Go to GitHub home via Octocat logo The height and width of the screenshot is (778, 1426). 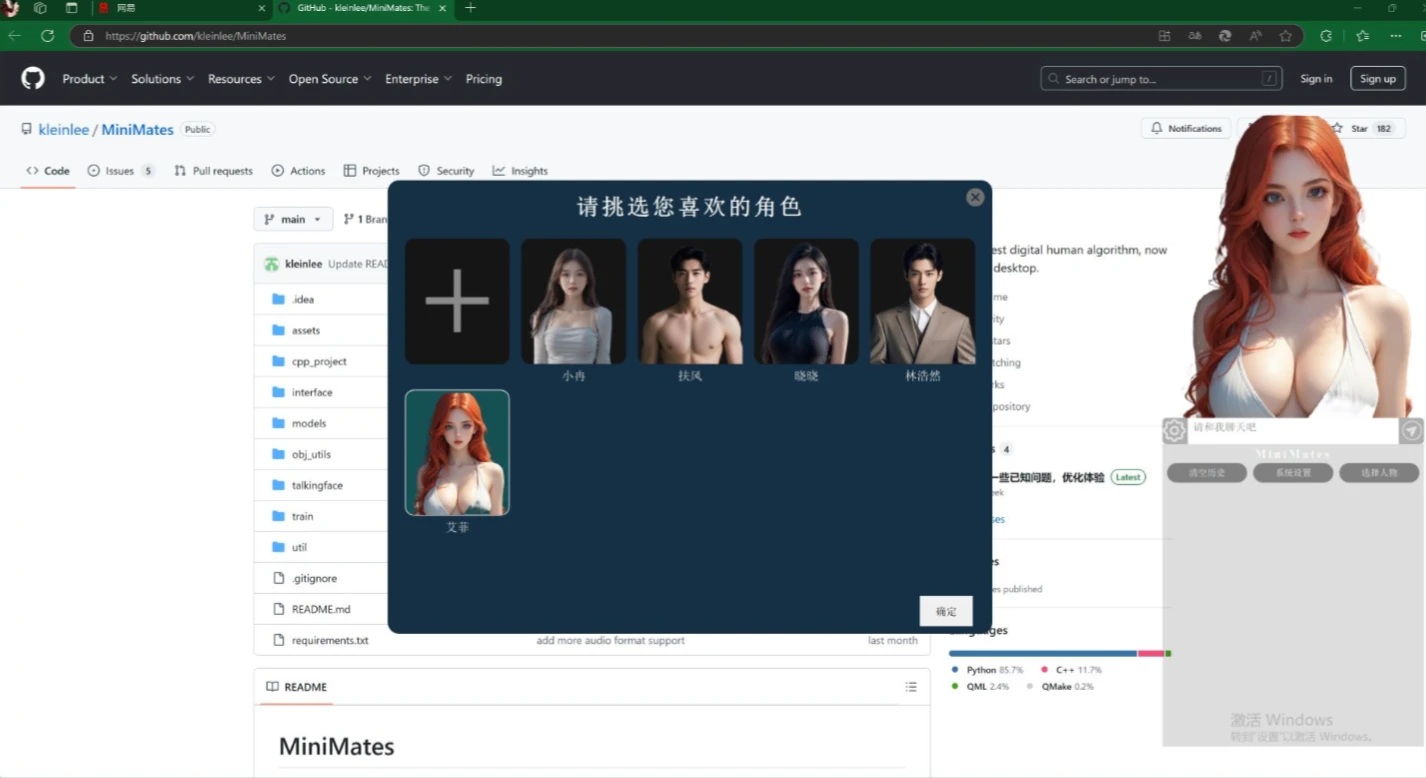pyautogui.click(x=33, y=79)
